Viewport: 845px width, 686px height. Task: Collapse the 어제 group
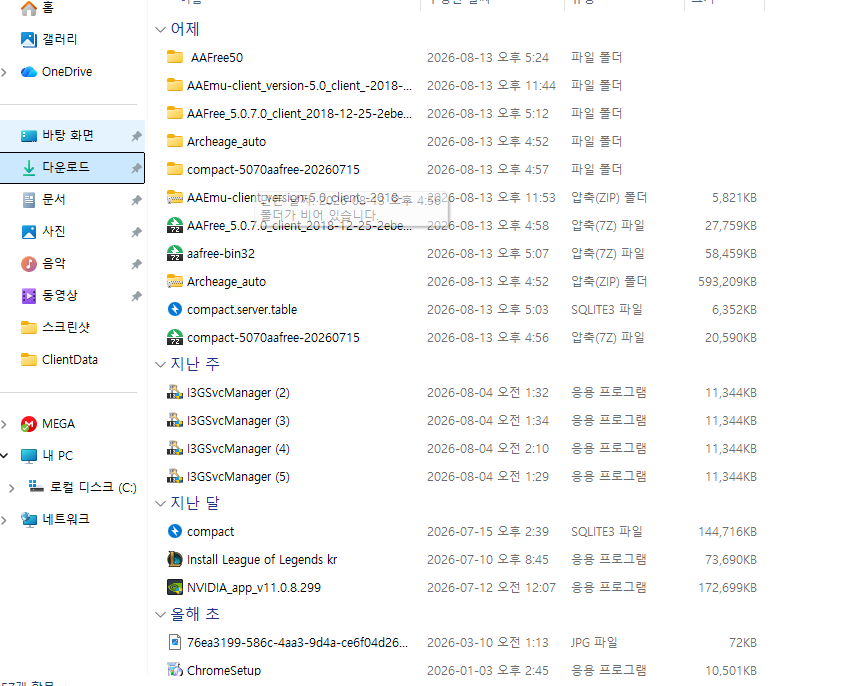(x=160, y=29)
